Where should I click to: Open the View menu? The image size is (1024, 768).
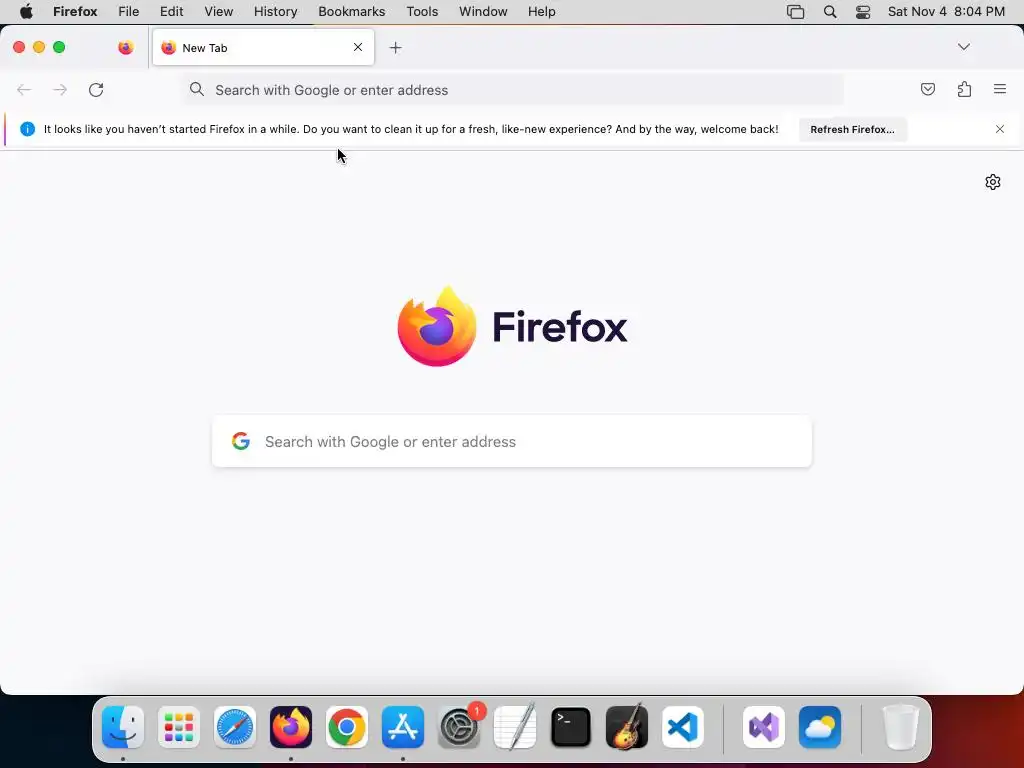tap(219, 12)
